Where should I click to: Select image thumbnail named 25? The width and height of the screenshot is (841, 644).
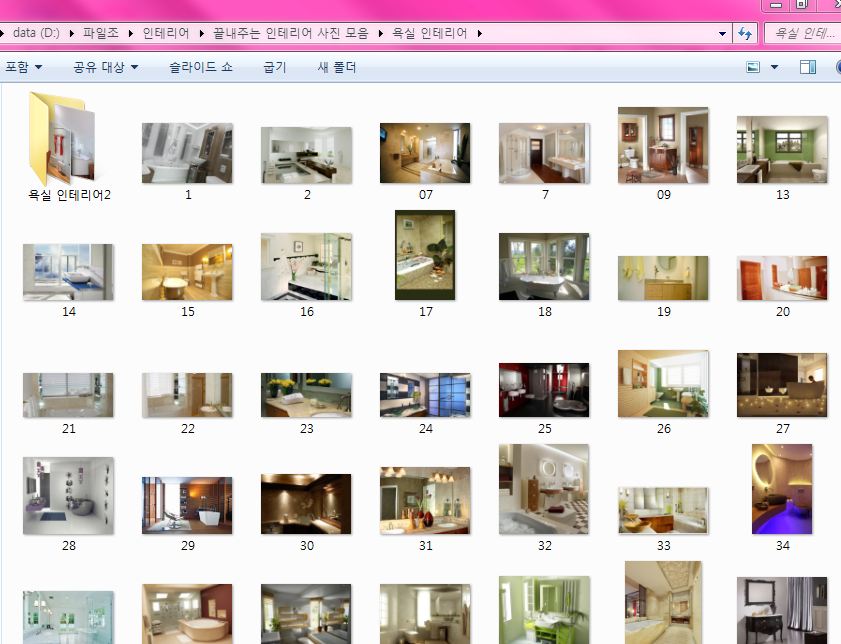pos(544,390)
